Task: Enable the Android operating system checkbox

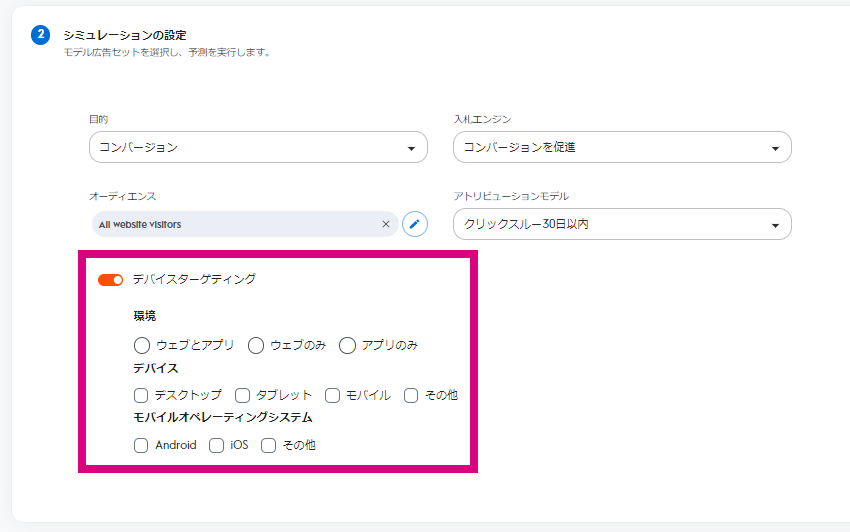Action: [x=141, y=445]
